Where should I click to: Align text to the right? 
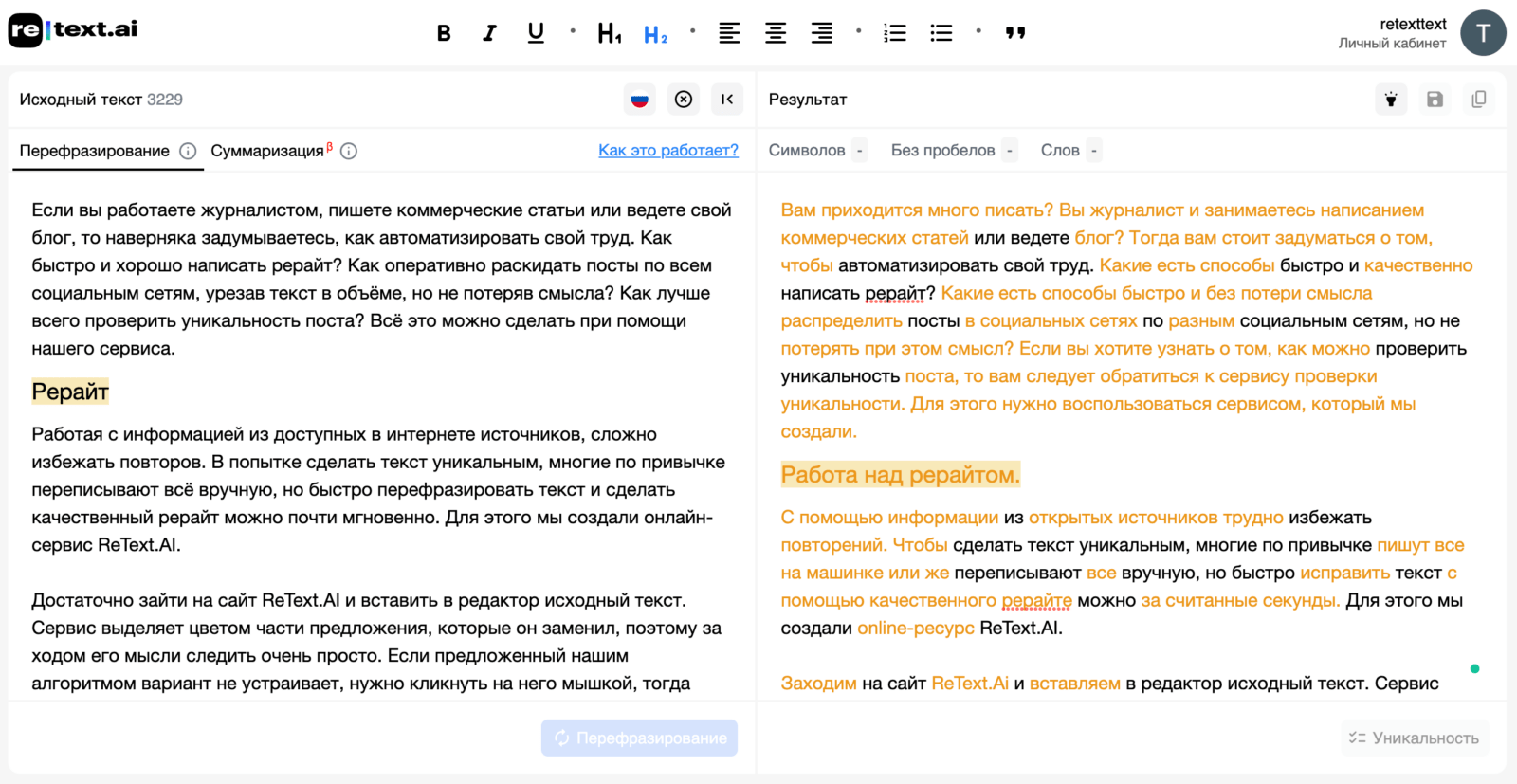[822, 33]
